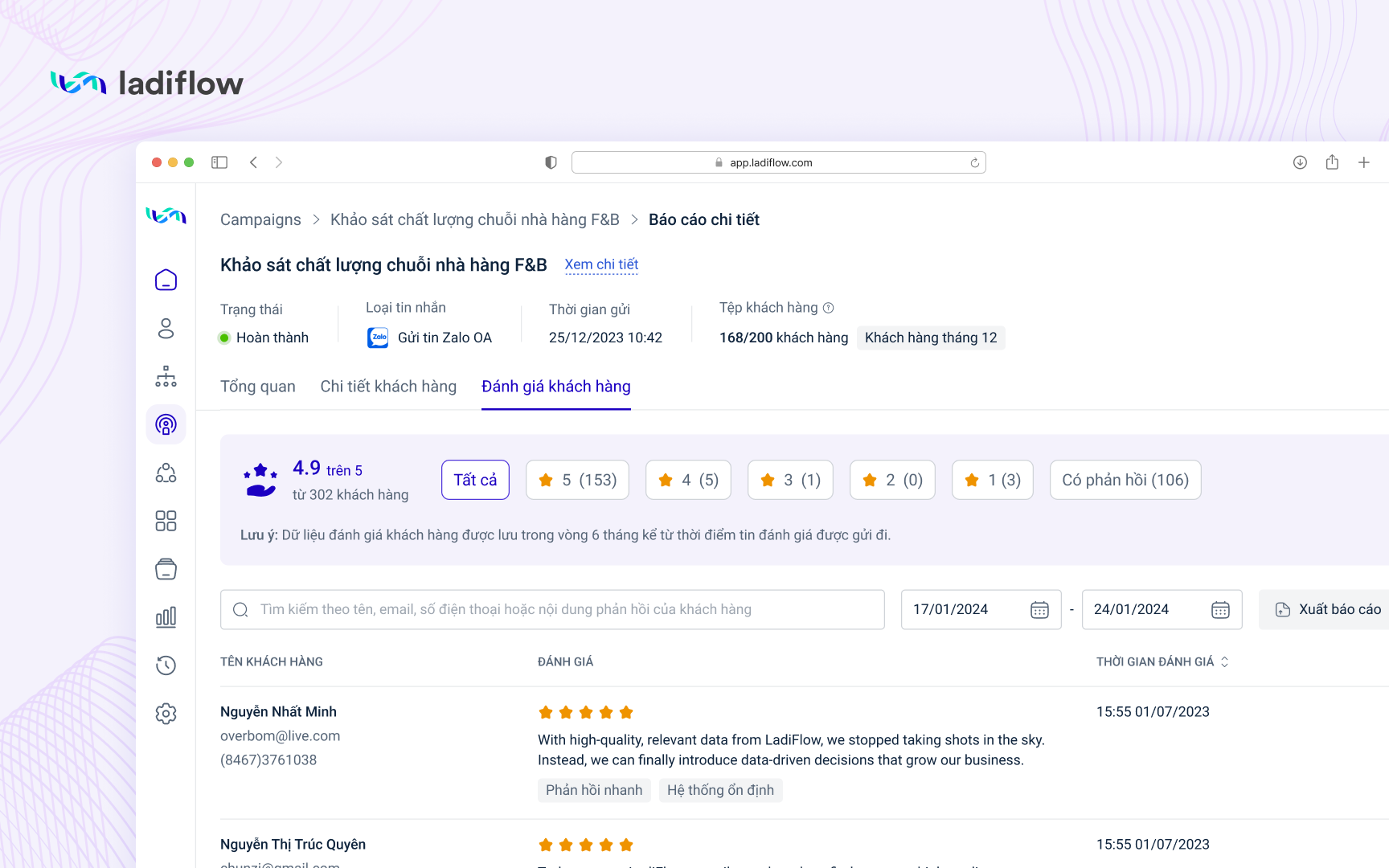
Task: Open the history clock sidebar icon
Action: click(x=166, y=665)
